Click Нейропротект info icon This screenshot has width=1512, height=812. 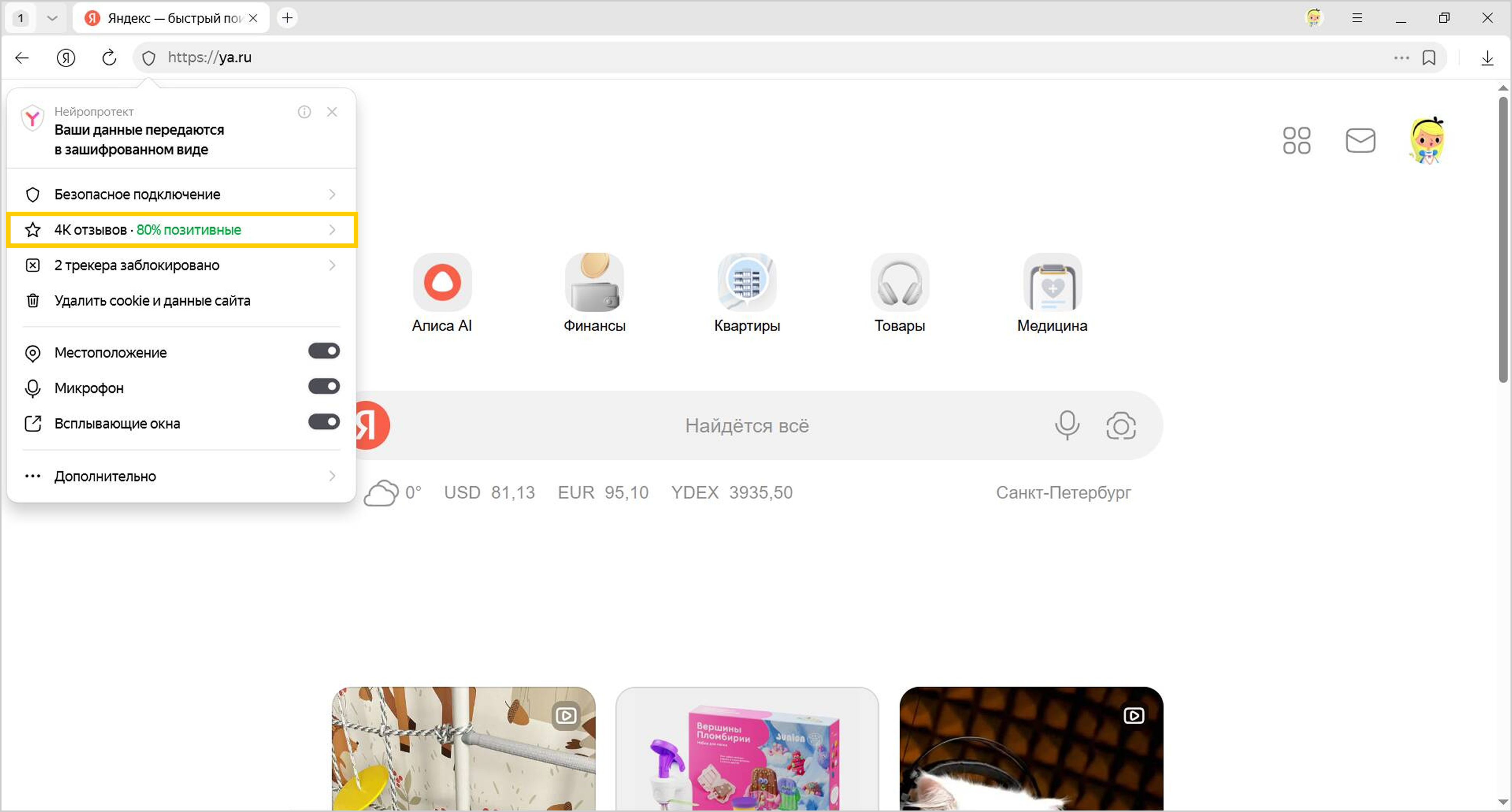pos(304,112)
